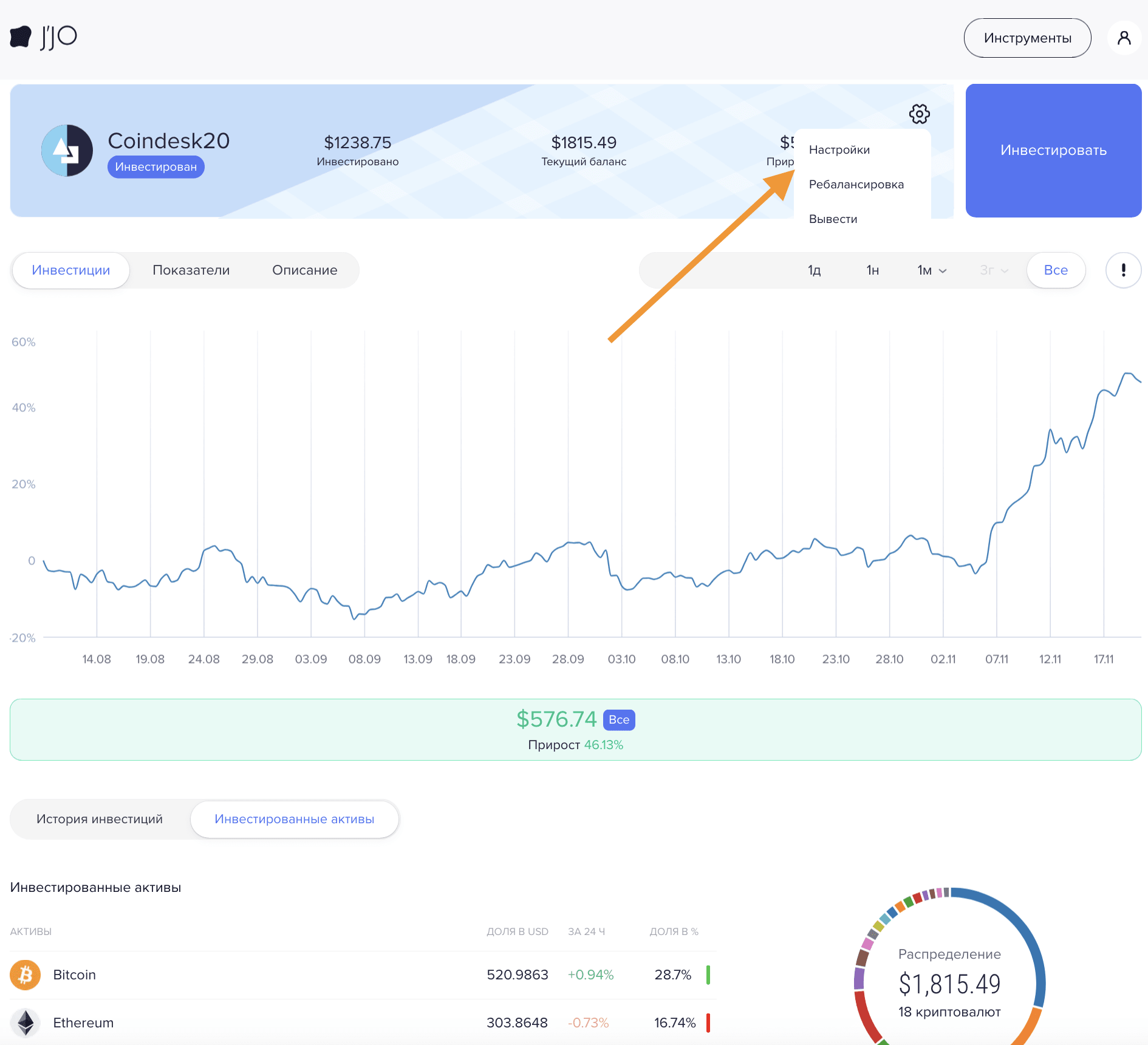Viewport: 1148px width, 1045px height.
Task: Click the Ethereum 24h change -0.73%
Action: (x=588, y=1023)
